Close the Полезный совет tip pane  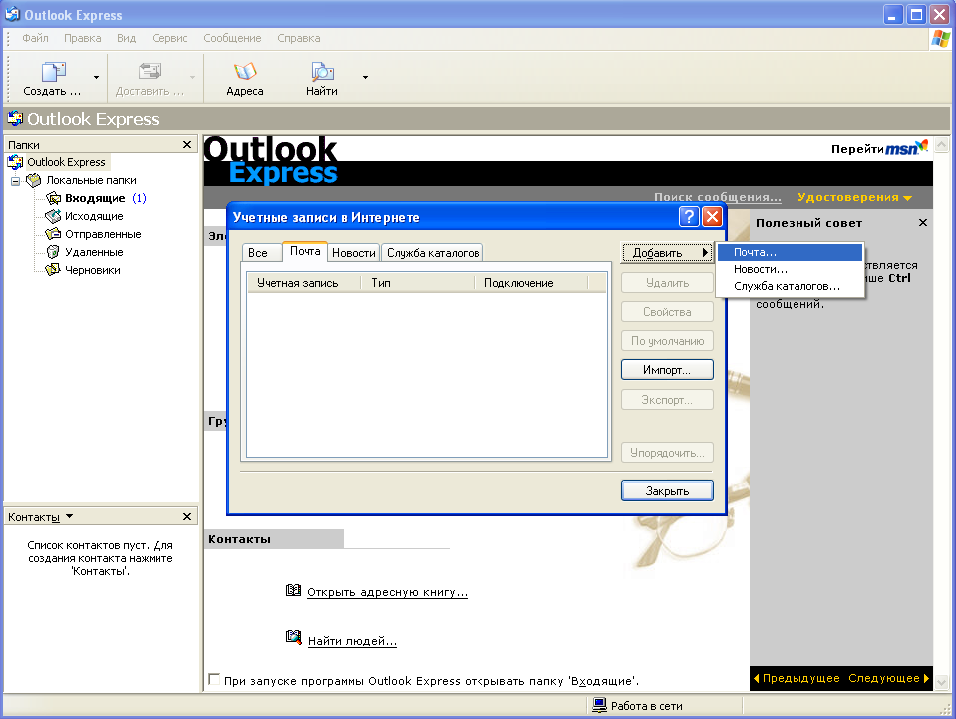point(922,223)
